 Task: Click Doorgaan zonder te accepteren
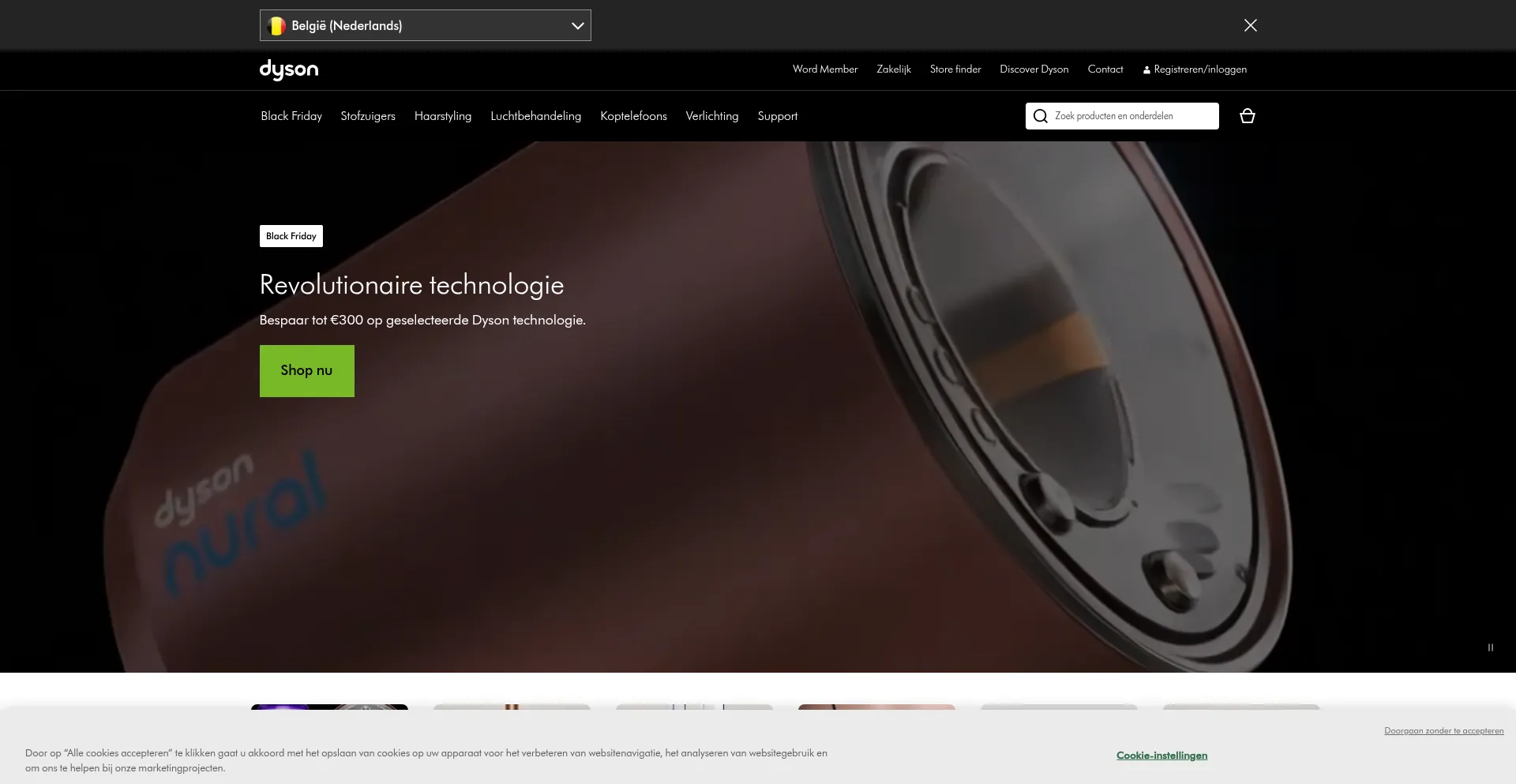(1443, 730)
